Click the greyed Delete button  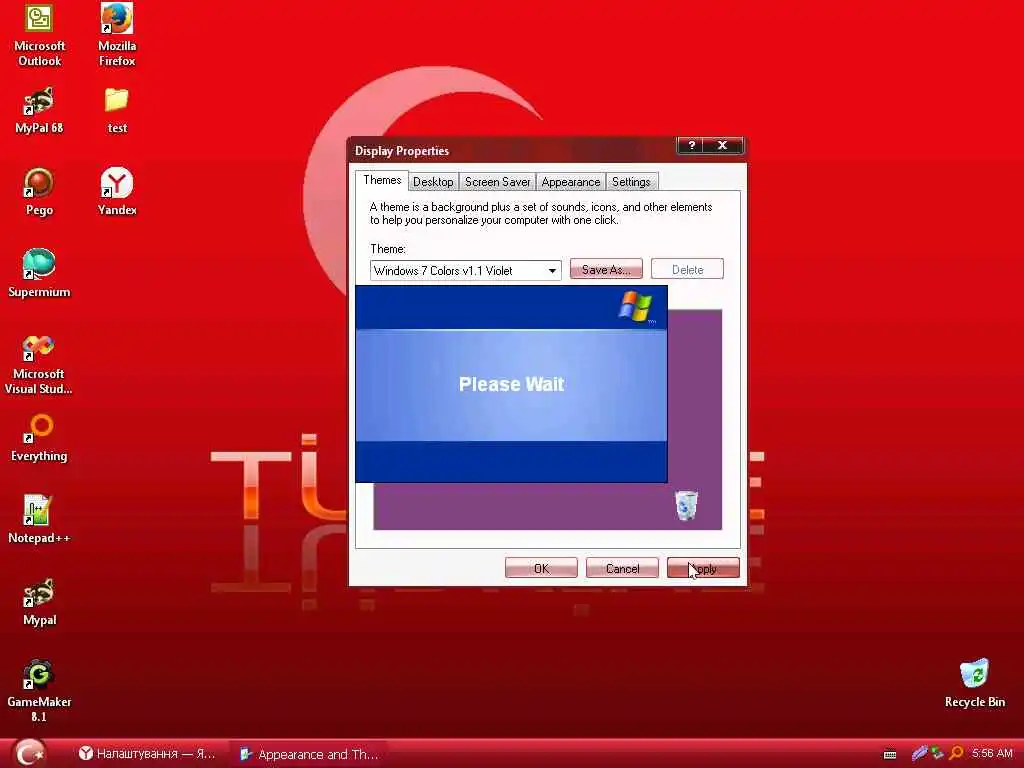click(x=687, y=269)
